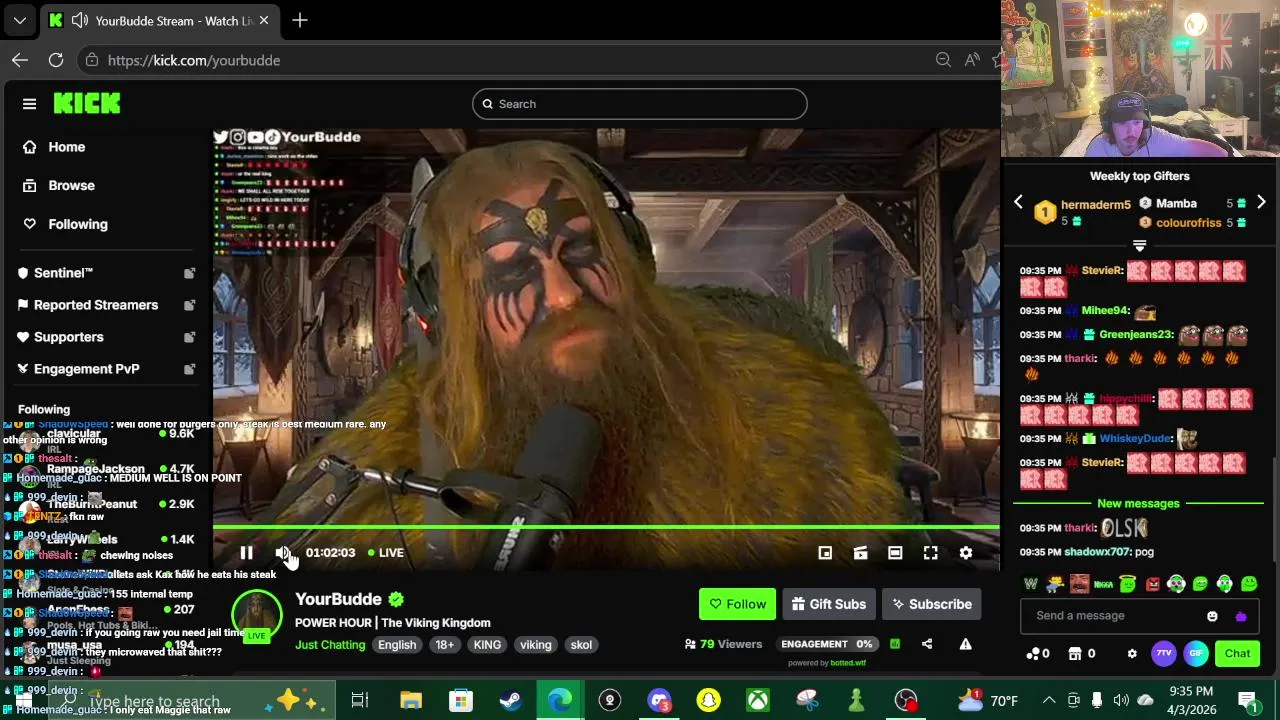Click the Just Chatting category link
This screenshot has height=720, width=1280.
pyautogui.click(x=330, y=645)
